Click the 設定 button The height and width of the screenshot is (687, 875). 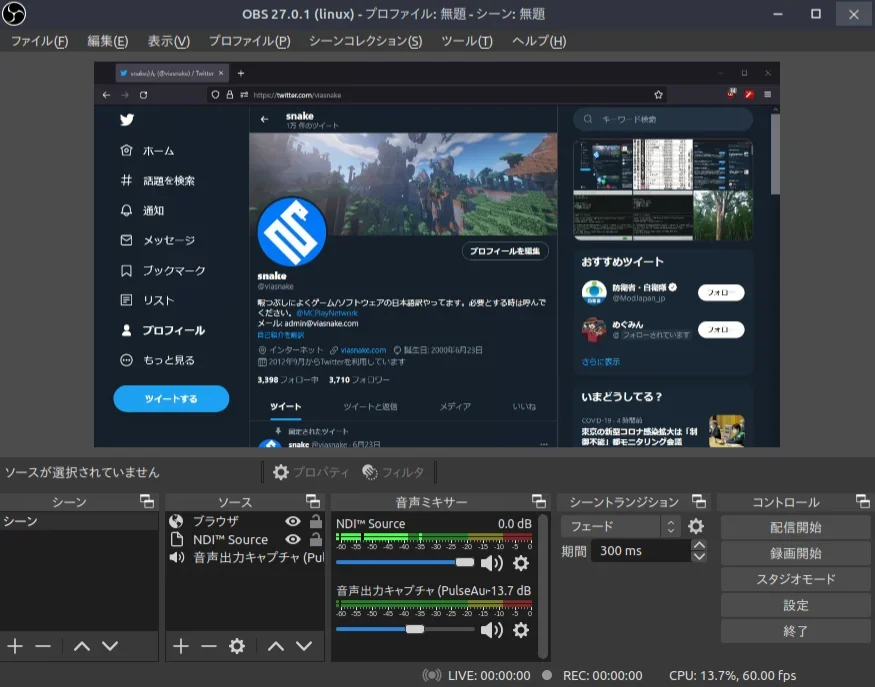796,606
